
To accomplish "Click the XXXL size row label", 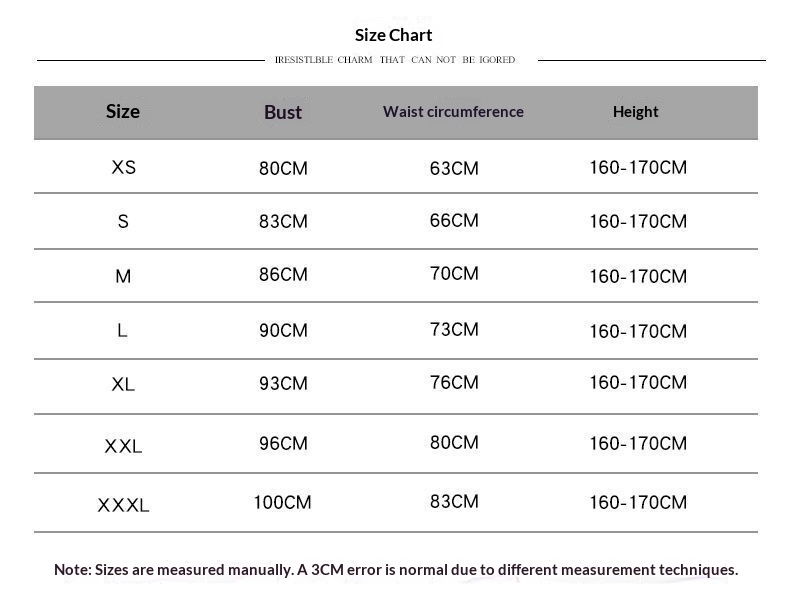I will tap(123, 505).
